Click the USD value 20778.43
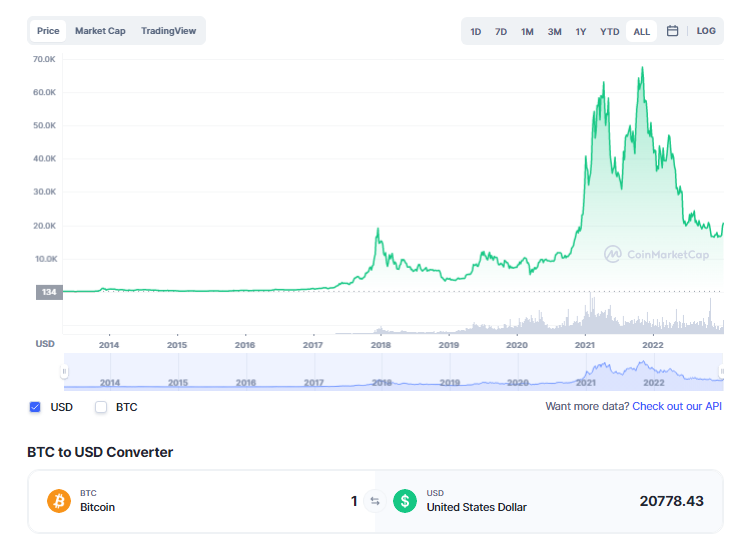 click(x=671, y=501)
